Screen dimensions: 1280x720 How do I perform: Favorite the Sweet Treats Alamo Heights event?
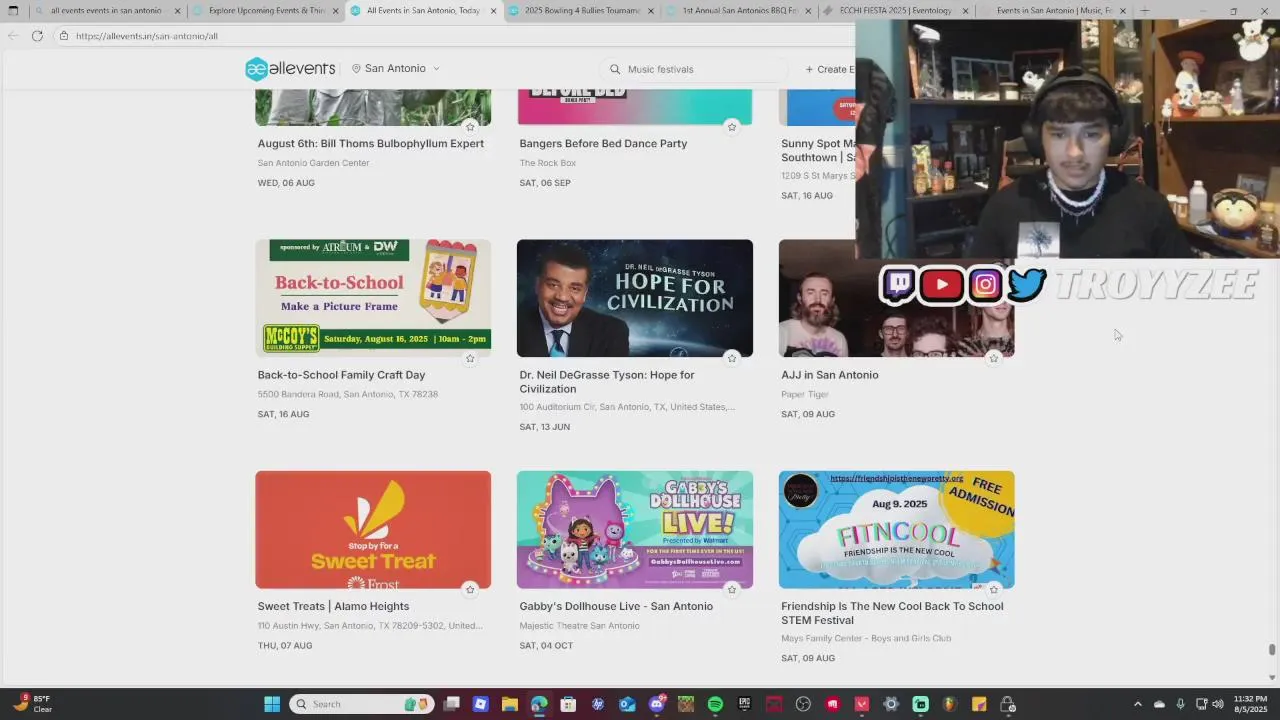click(470, 589)
